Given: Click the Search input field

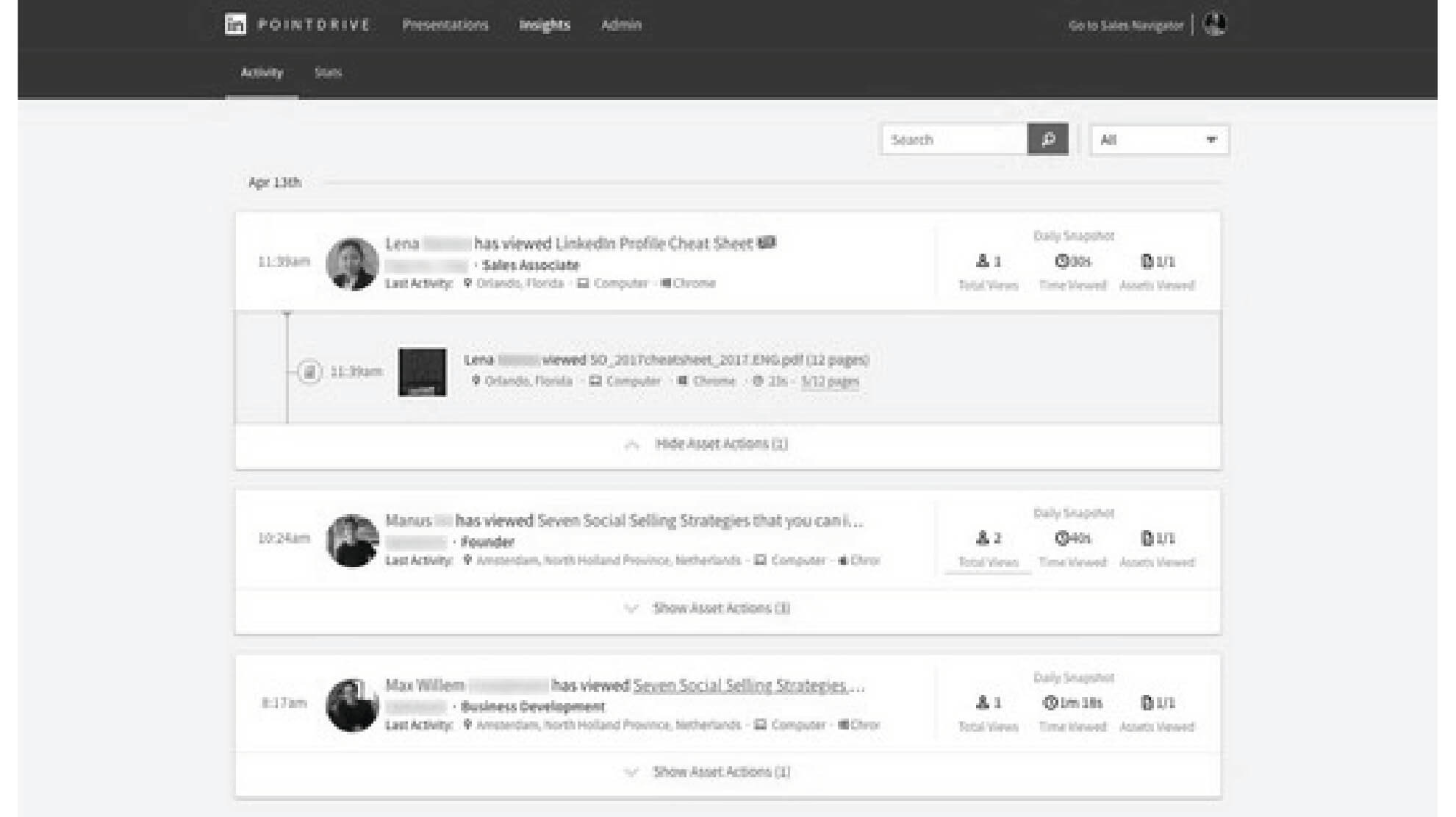Looking at the screenshot, I should coord(953,140).
